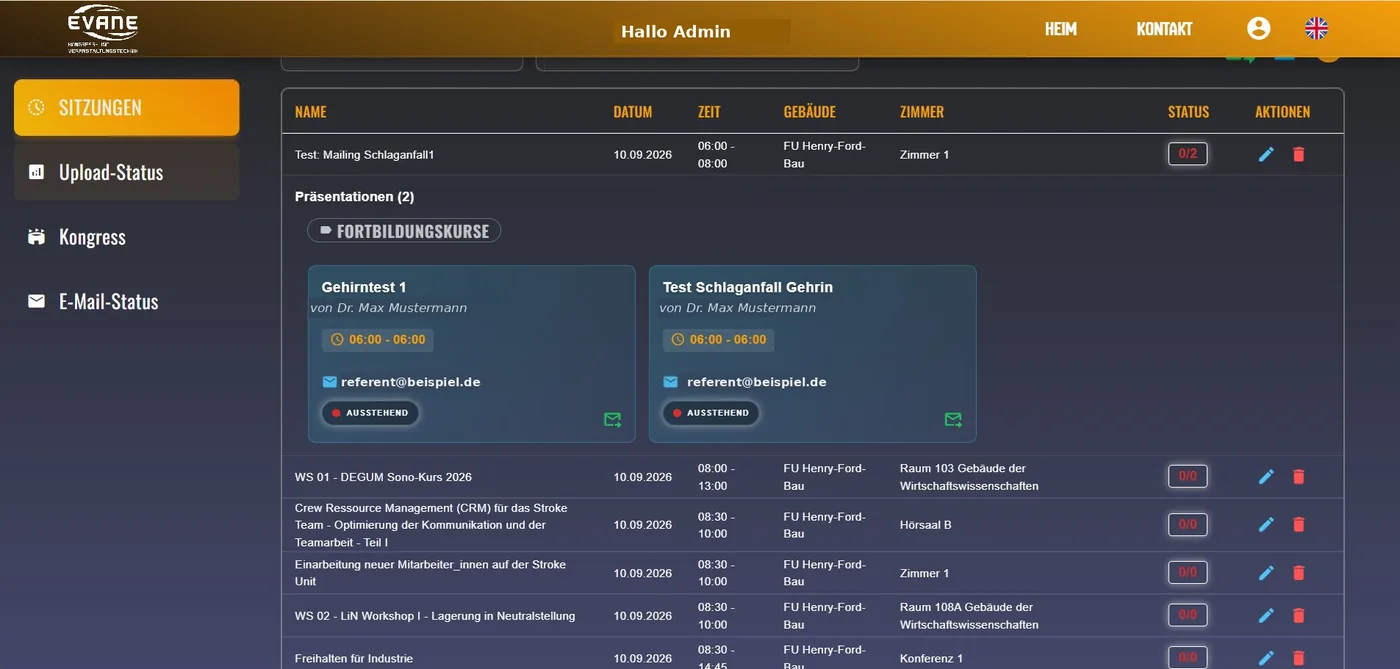This screenshot has height=669, width=1400.
Task: Click the Hallo Admin greeting
Action: click(x=676, y=32)
